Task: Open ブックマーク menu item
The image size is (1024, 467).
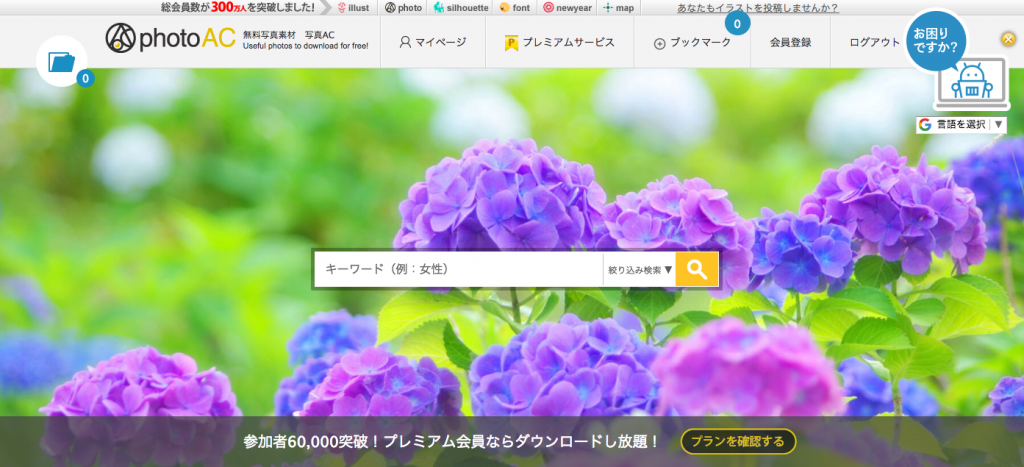Action: point(692,42)
